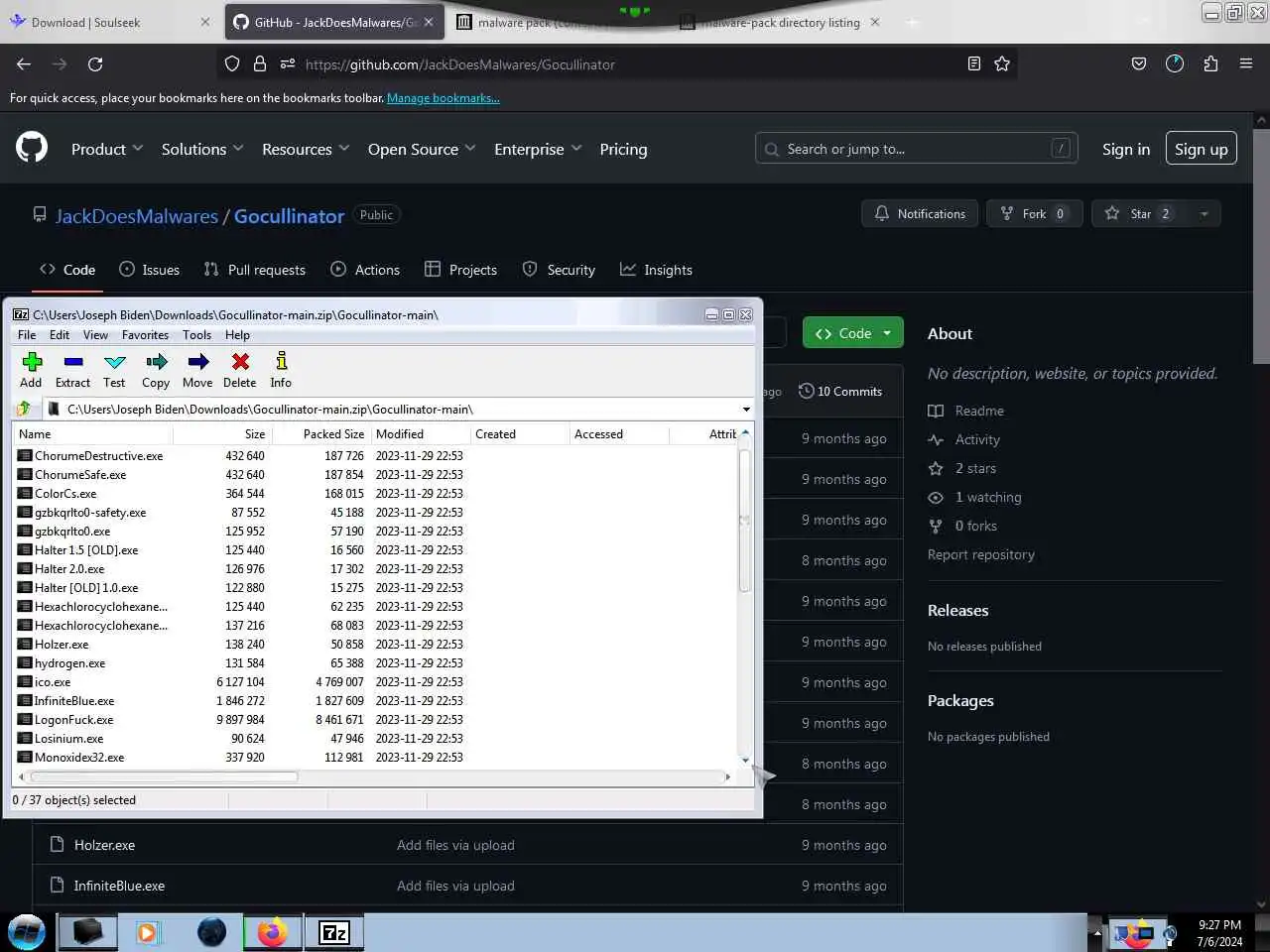Click the shield tracking protection icon in the address bar
This screenshot has width=1270, height=952.
point(232,63)
